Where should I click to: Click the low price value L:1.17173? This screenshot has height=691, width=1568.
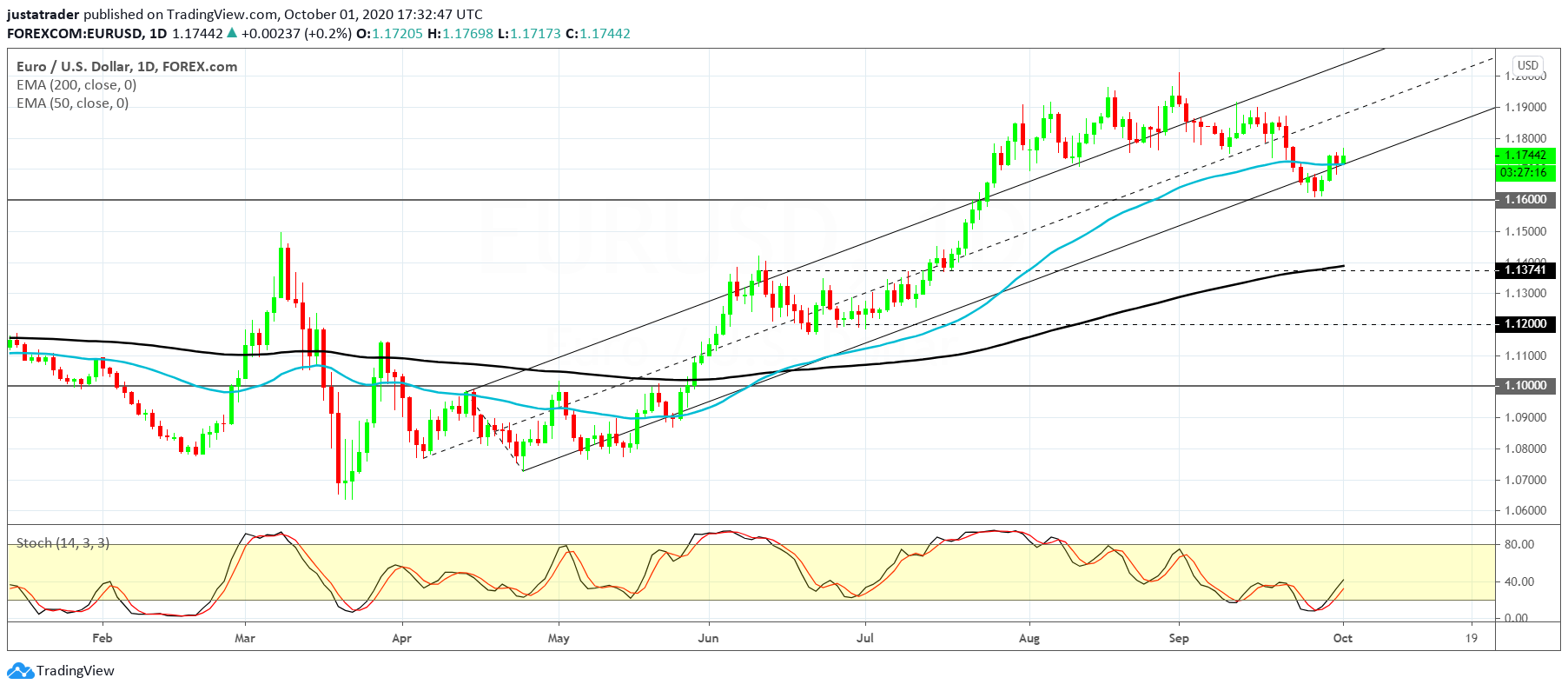[x=529, y=34]
